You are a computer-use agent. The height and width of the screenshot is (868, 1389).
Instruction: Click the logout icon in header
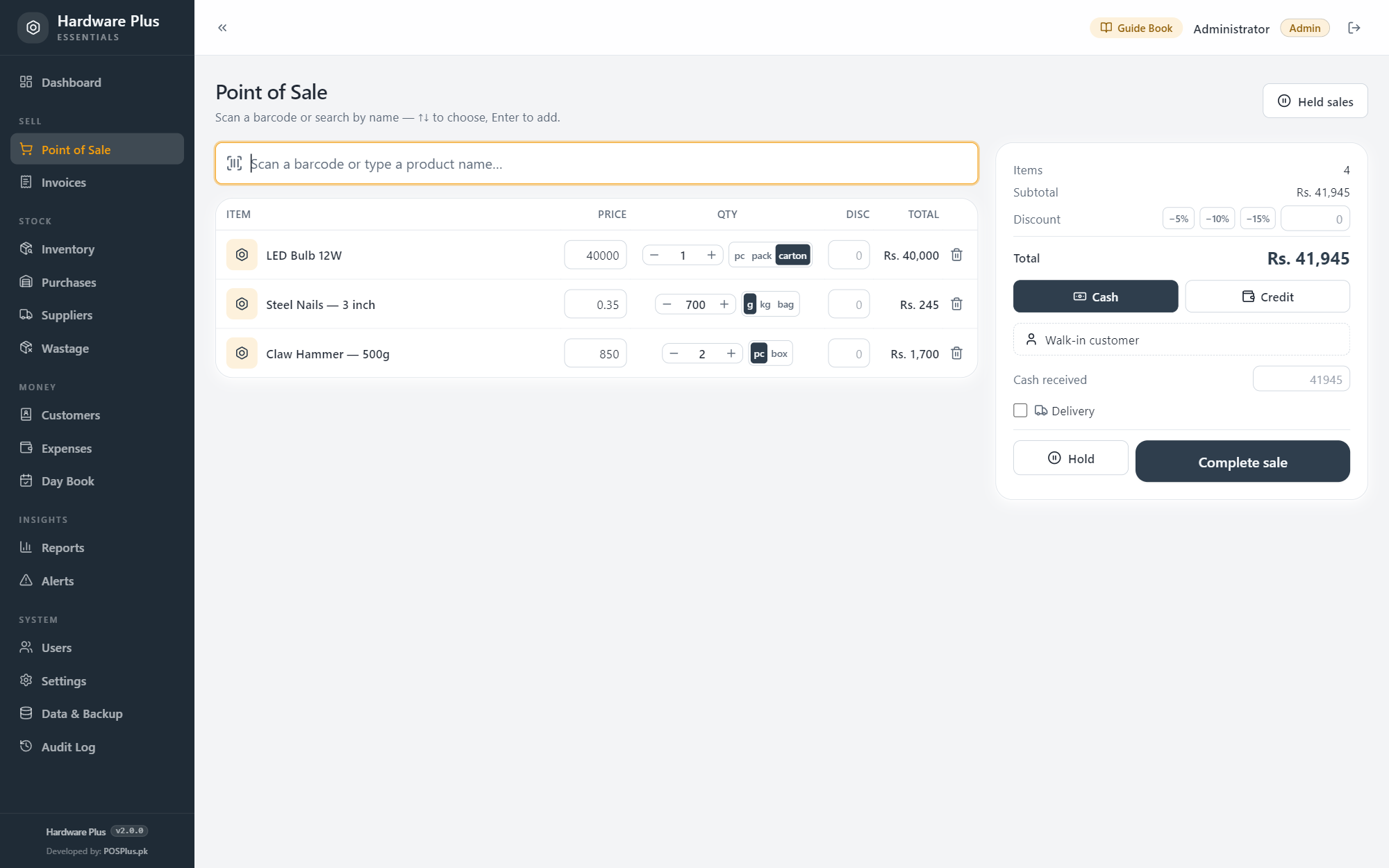(x=1354, y=28)
